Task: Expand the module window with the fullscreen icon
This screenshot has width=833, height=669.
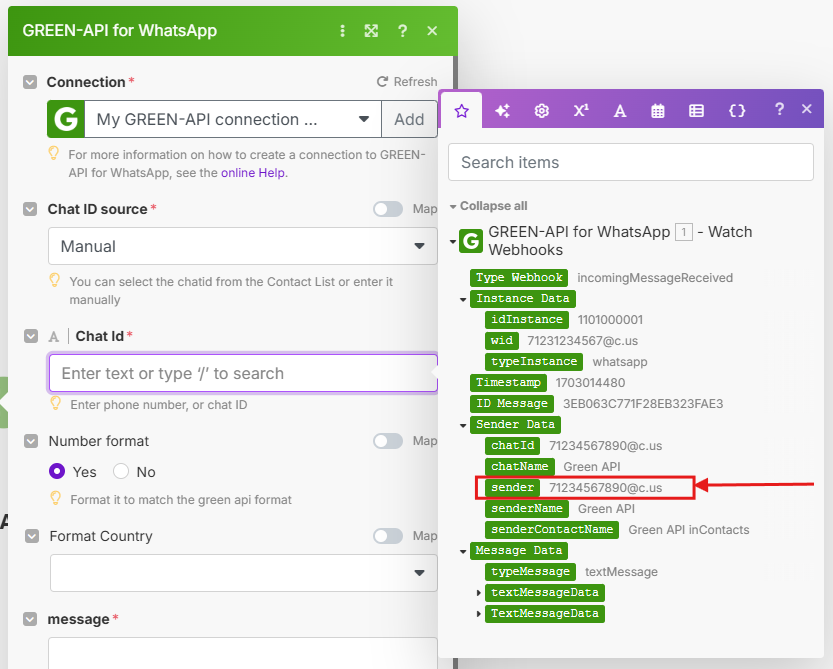Action: [x=371, y=31]
